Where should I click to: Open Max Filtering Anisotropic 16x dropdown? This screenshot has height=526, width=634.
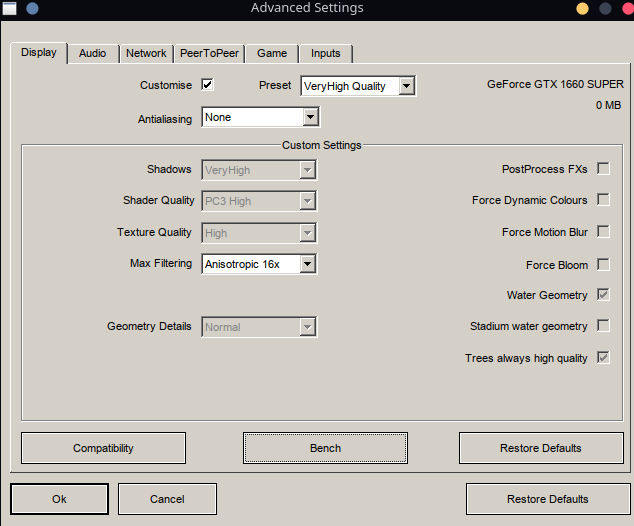259,264
